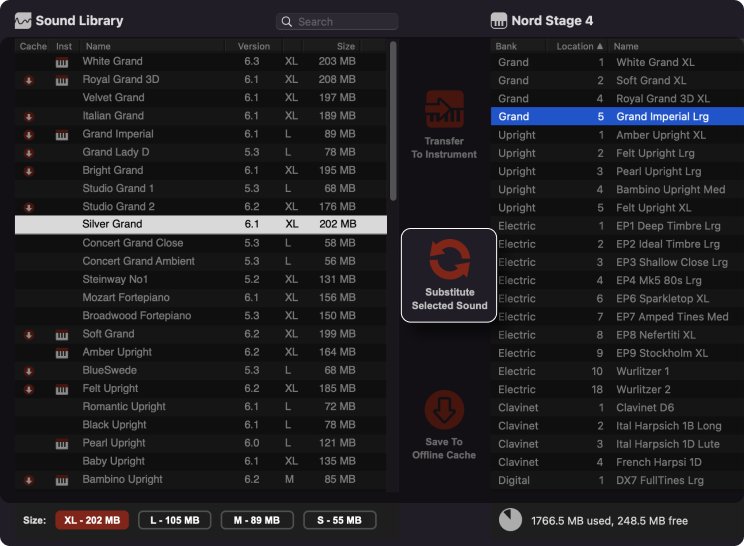Viewport: 744px width, 546px height.
Task: Click the 1766.5 MB used memory status text
Action: tap(610, 521)
